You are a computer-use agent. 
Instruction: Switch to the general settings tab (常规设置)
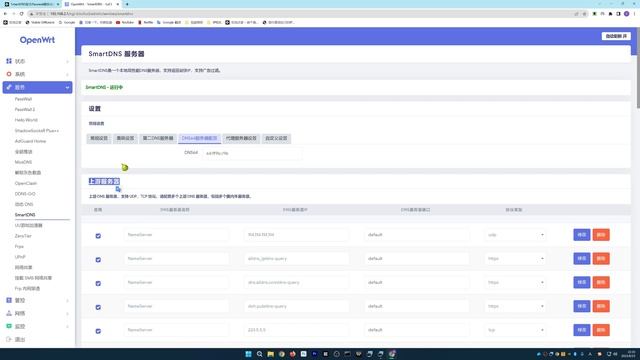click(99, 138)
